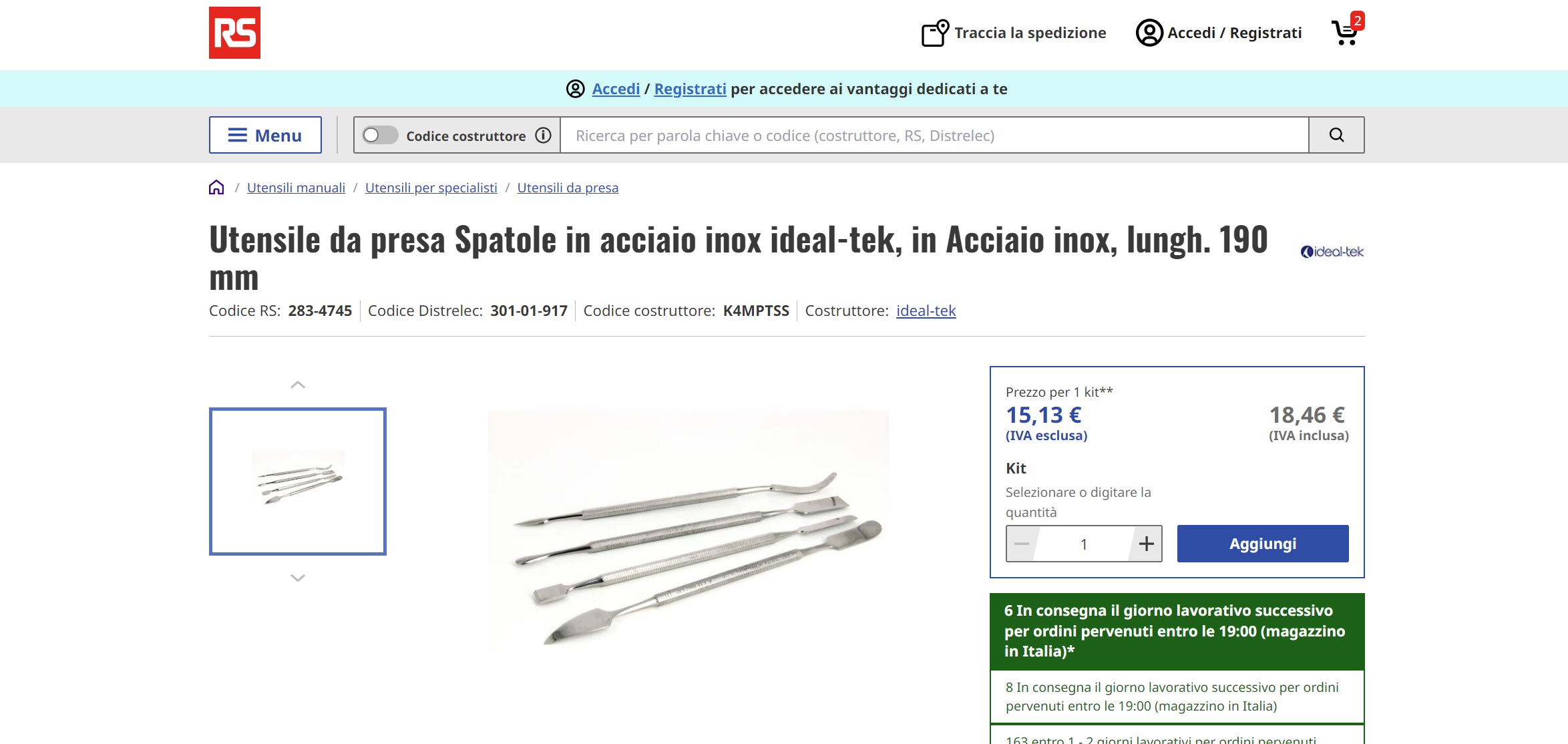Open Utensili manuali breadcrumb

296,188
